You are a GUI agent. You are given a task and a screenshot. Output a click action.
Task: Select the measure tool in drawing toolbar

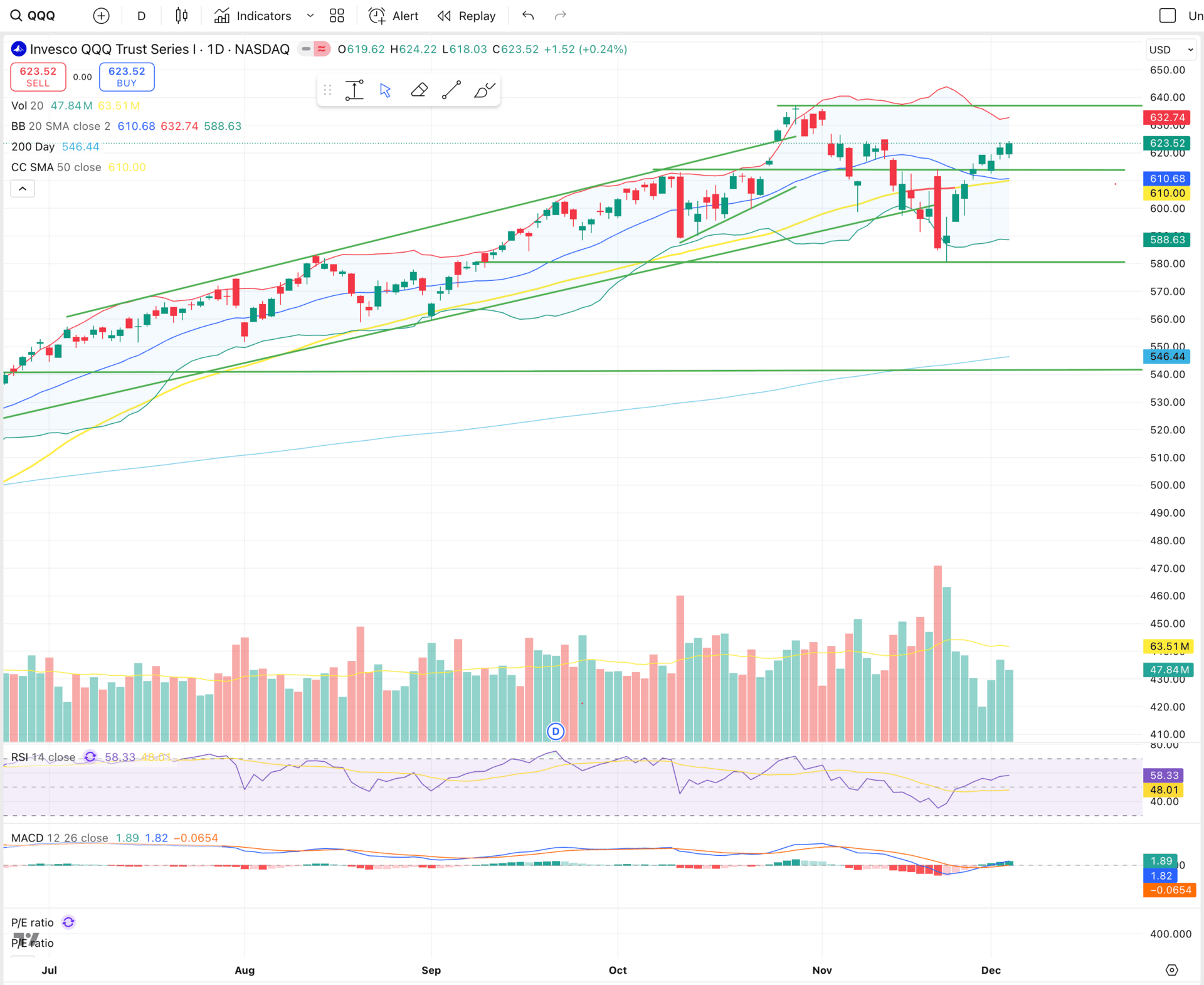tap(354, 90)
